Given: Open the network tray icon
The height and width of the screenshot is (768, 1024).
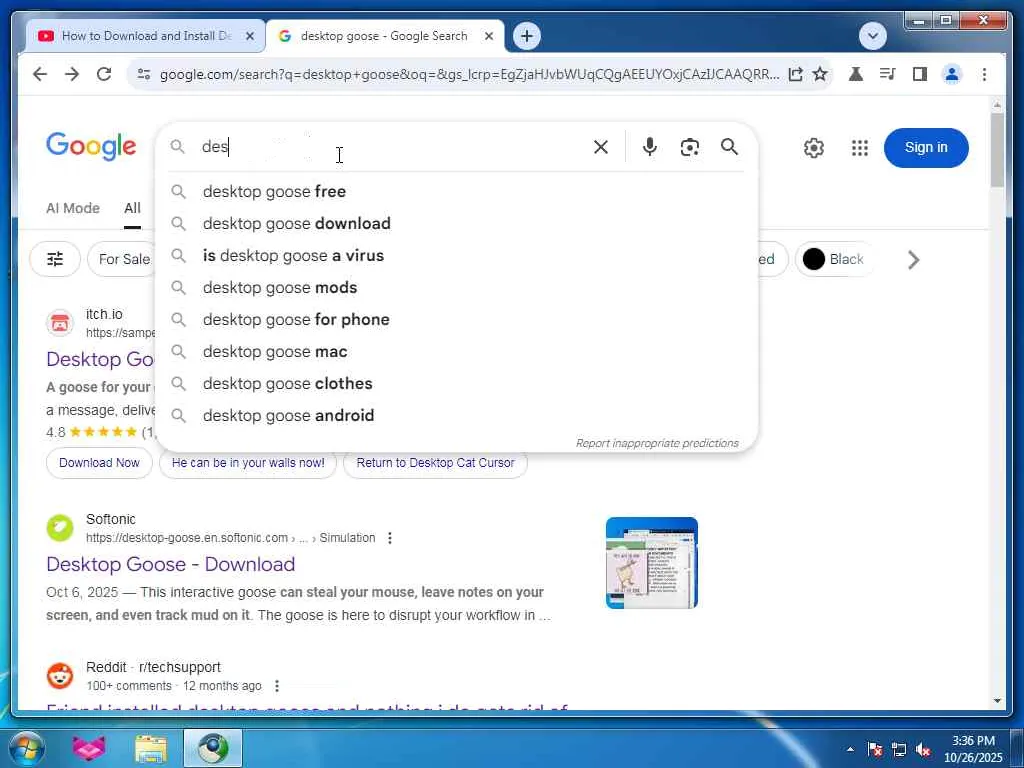Looking at the screenshot, I should 899,750.
